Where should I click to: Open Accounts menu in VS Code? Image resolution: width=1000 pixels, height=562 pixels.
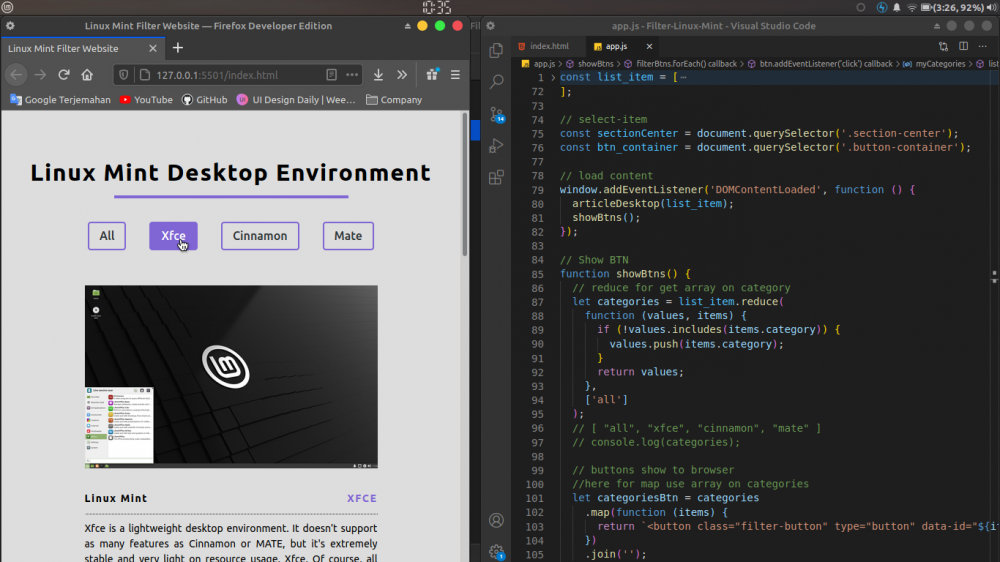496,521
